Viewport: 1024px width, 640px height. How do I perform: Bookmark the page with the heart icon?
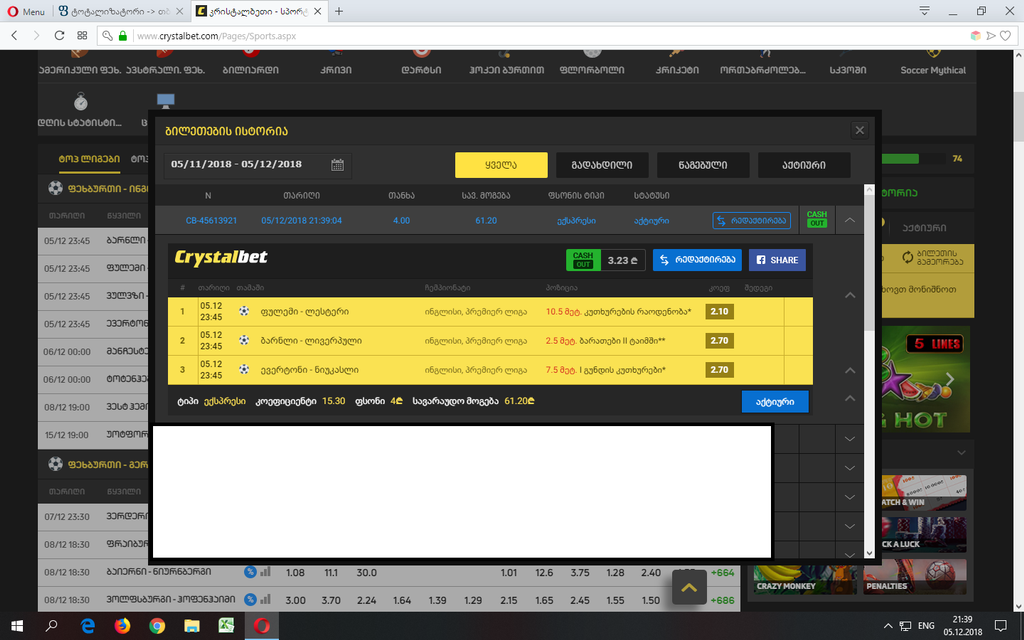[x=1006, y=36]
